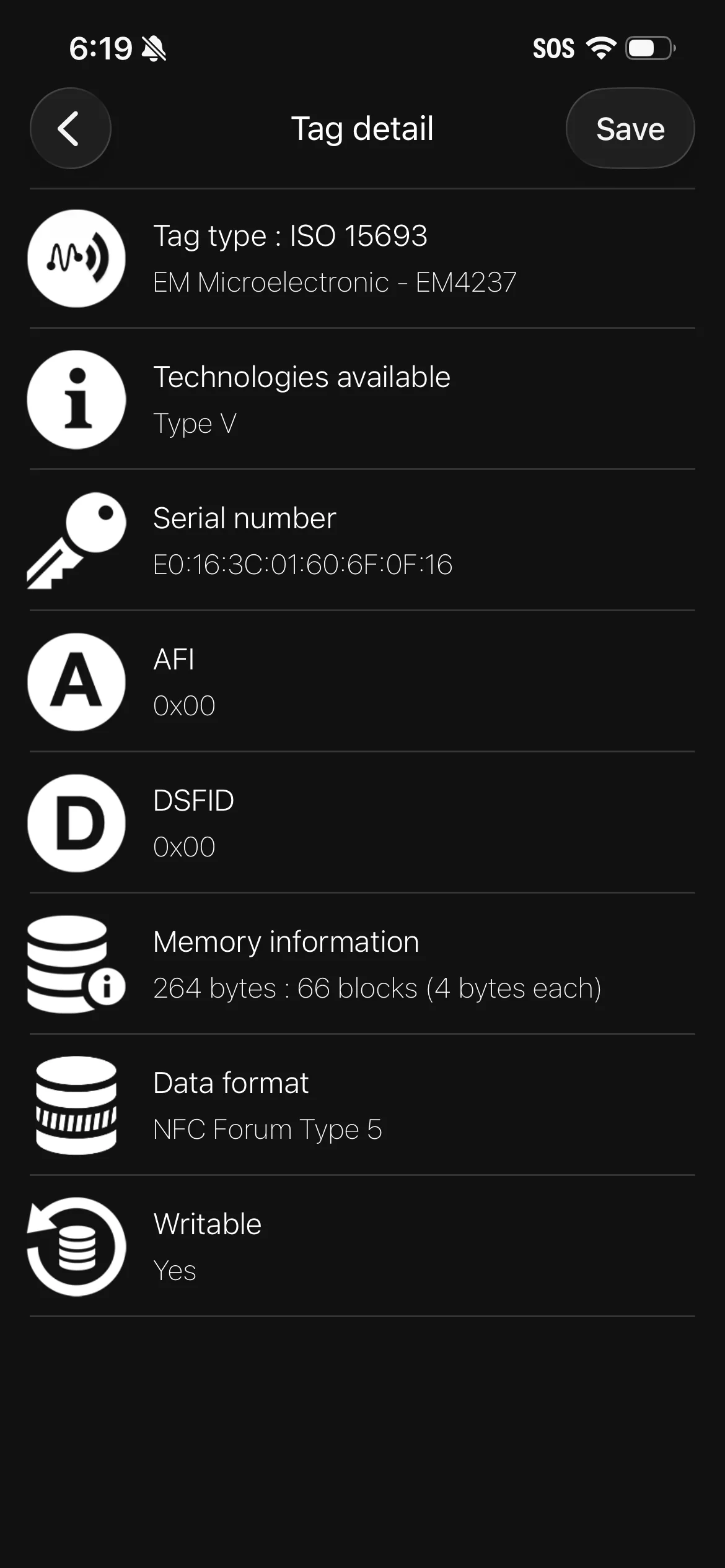Select the DSFID 0x00 value

(184, 847)
